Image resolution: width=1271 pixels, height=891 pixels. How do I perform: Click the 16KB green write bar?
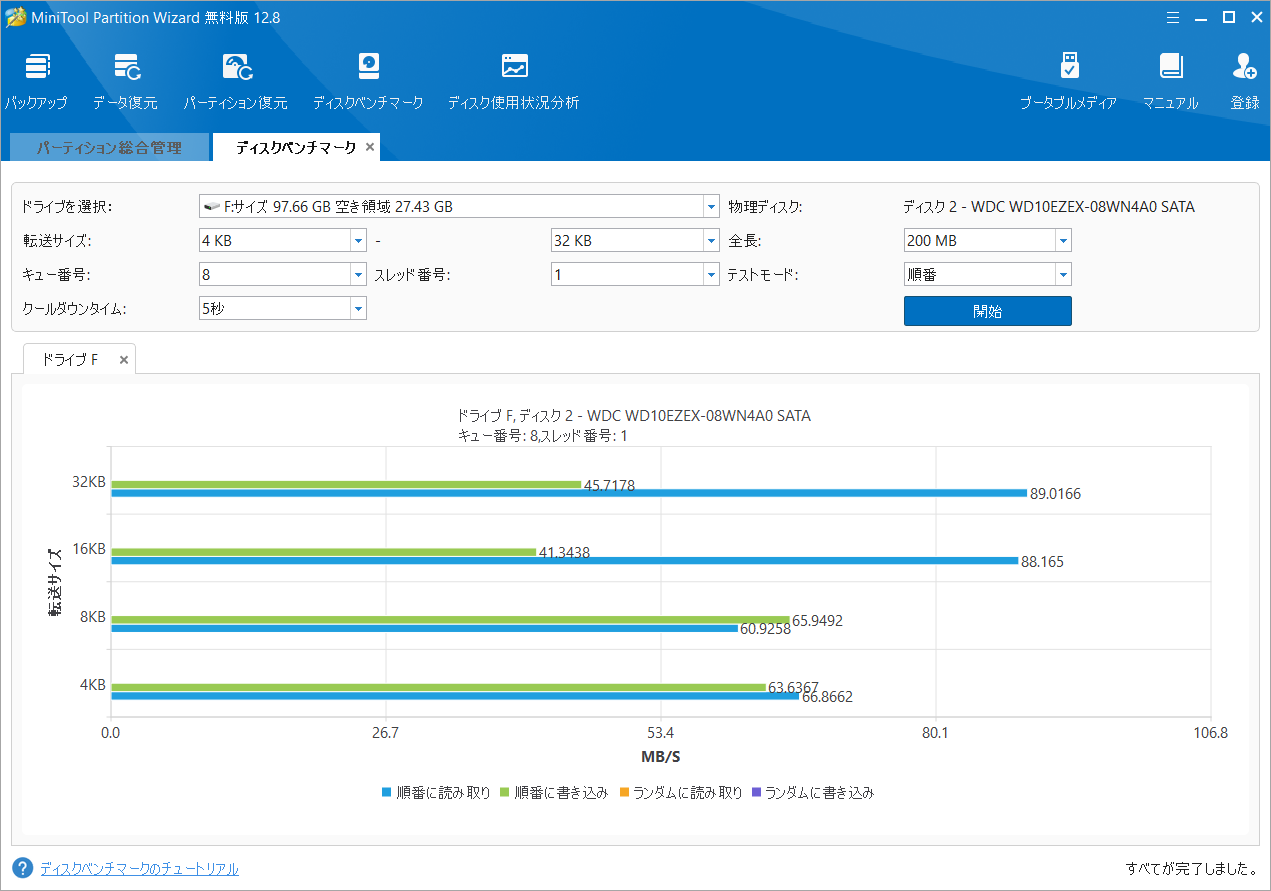(324, 552)
